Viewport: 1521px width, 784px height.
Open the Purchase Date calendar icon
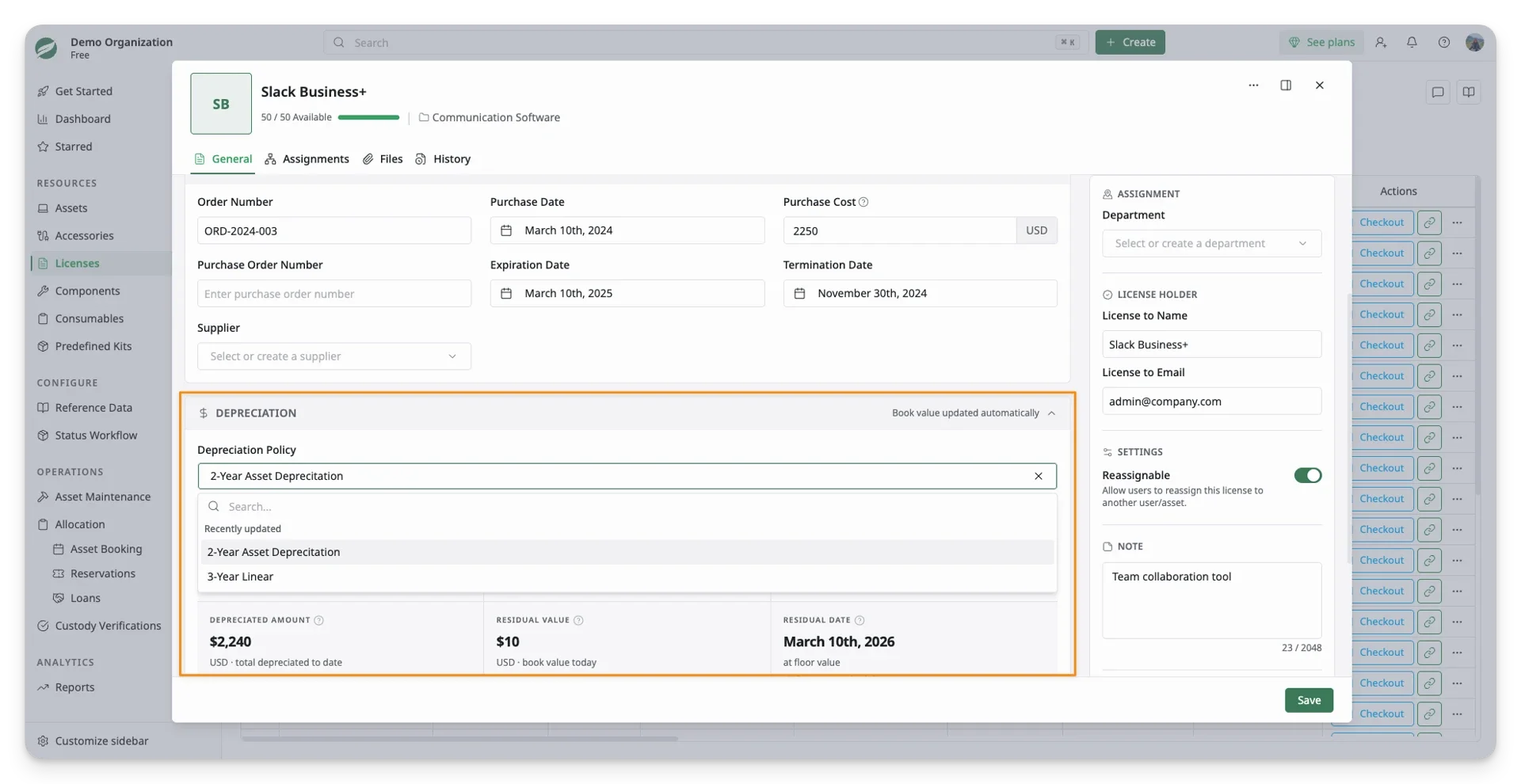506,230
